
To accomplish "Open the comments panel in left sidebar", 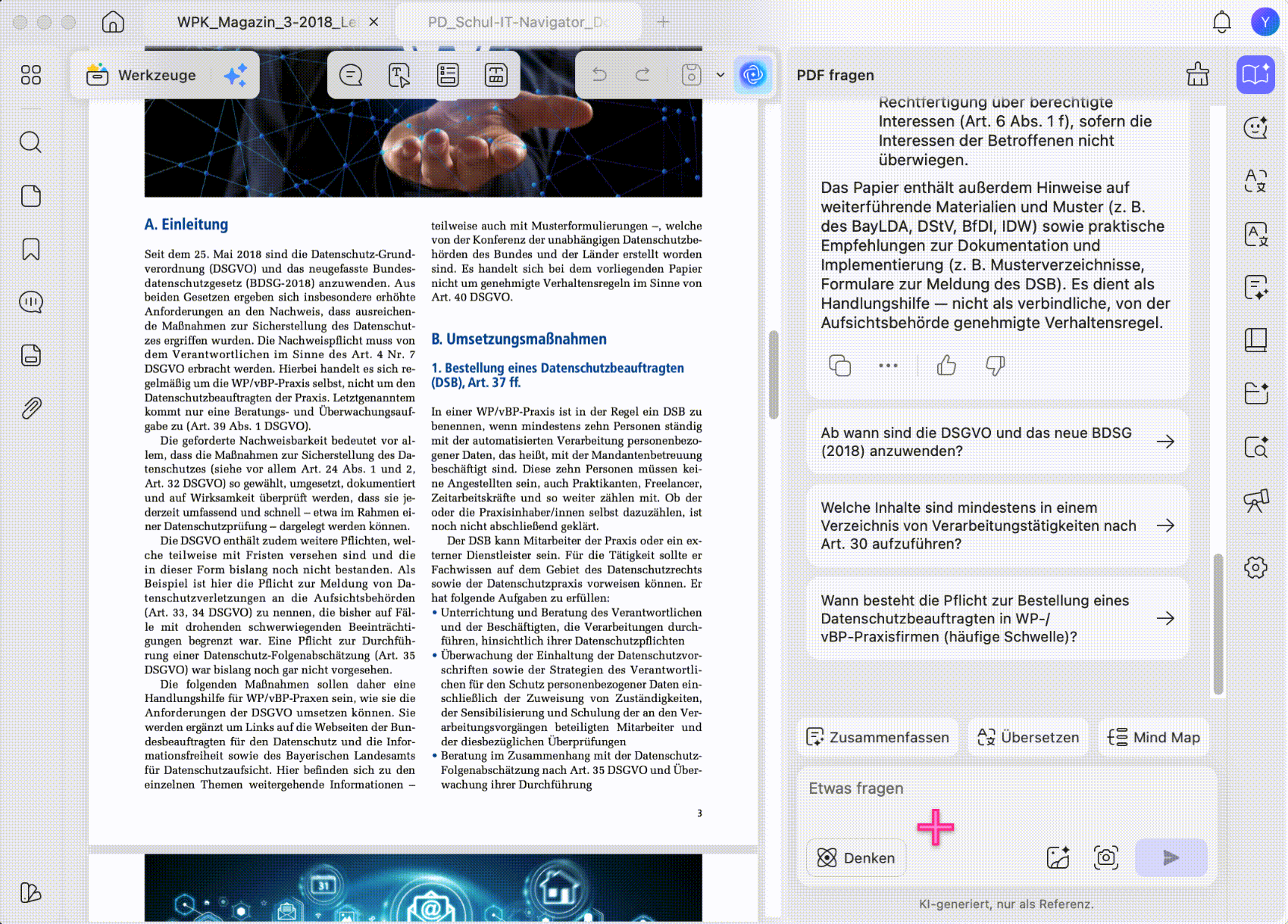I will 31,302.
